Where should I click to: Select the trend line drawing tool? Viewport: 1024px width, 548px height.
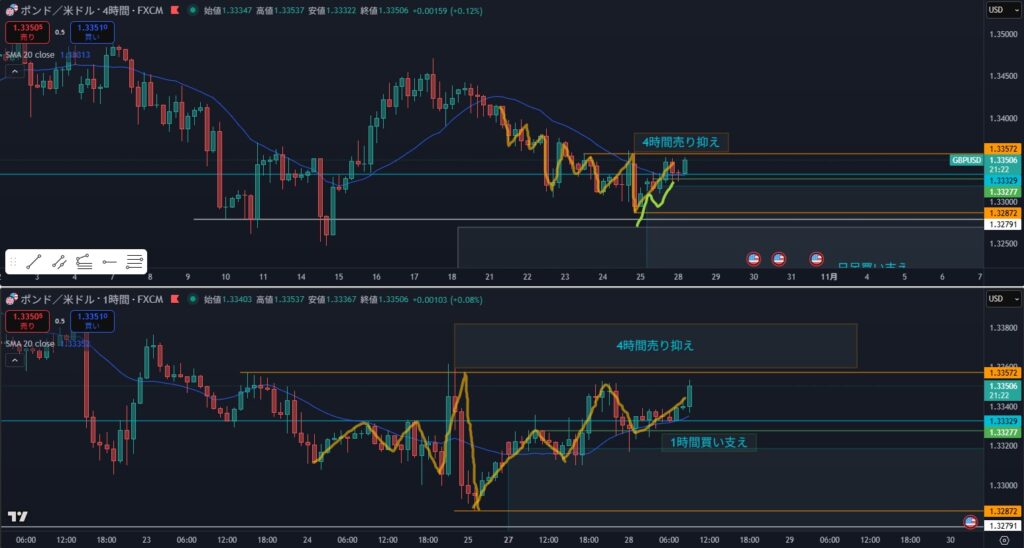coord(33,262)
